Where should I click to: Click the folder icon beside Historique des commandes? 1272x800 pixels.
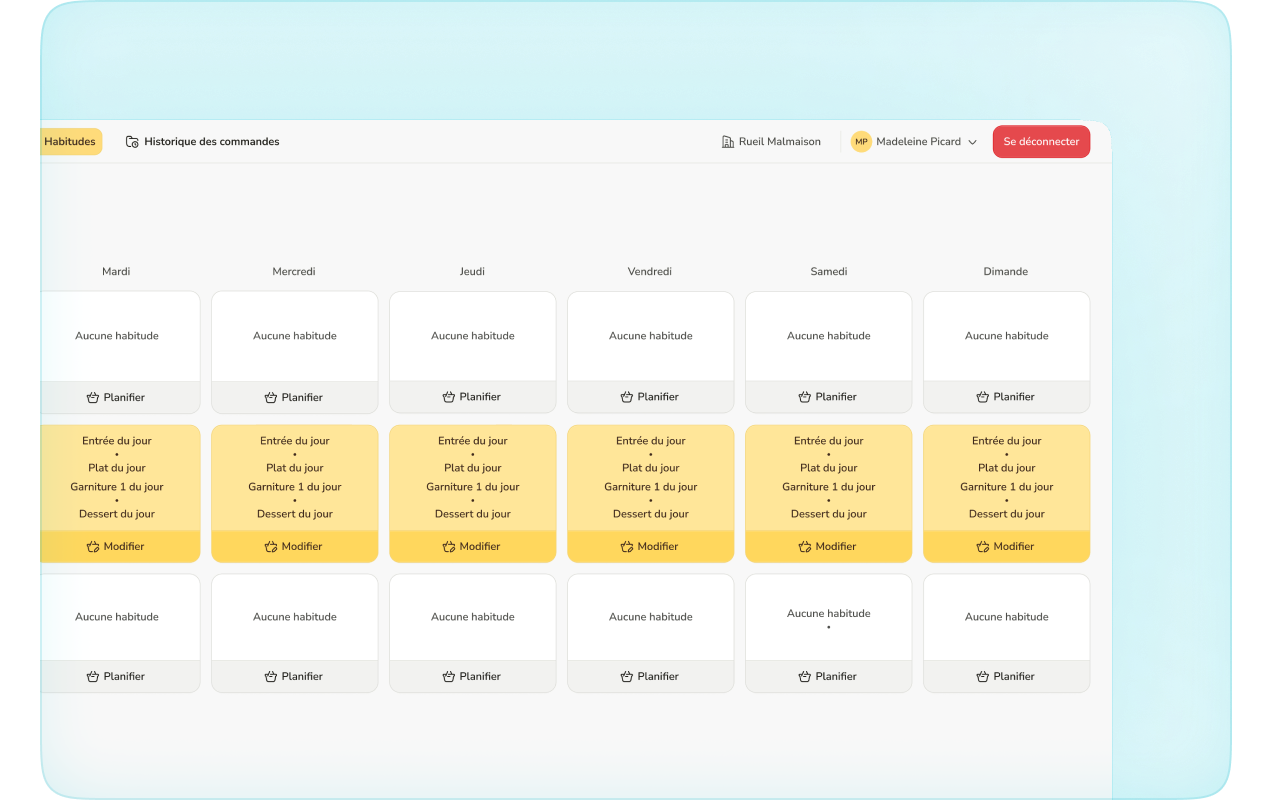pos(132,142)
